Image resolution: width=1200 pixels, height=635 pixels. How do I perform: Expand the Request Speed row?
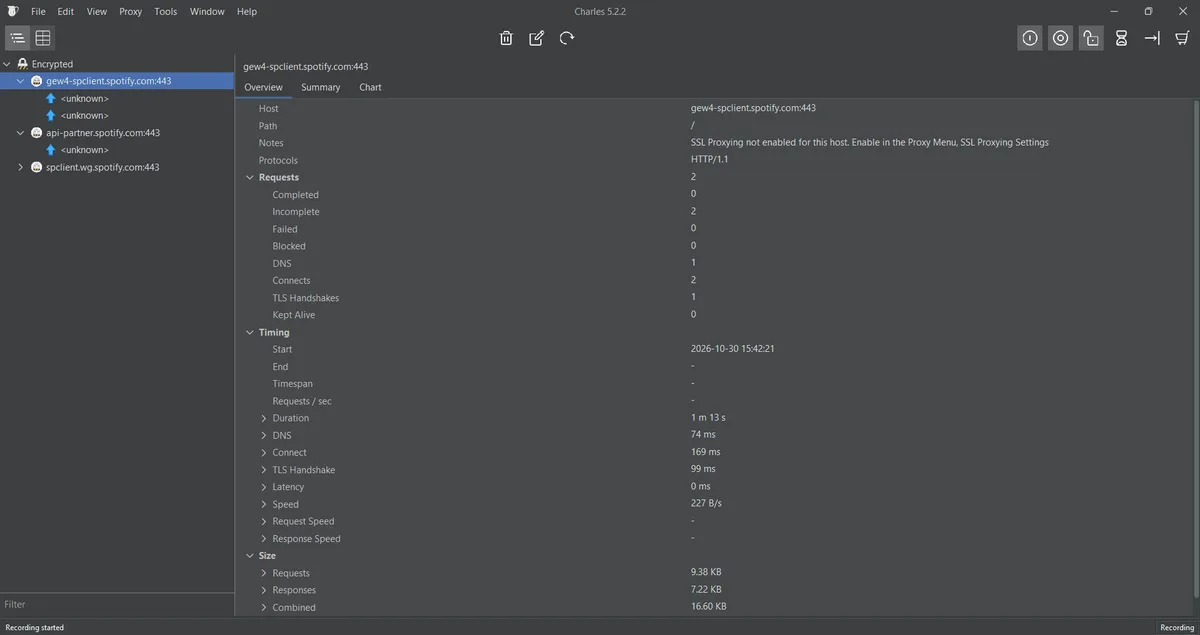point(264,522)
